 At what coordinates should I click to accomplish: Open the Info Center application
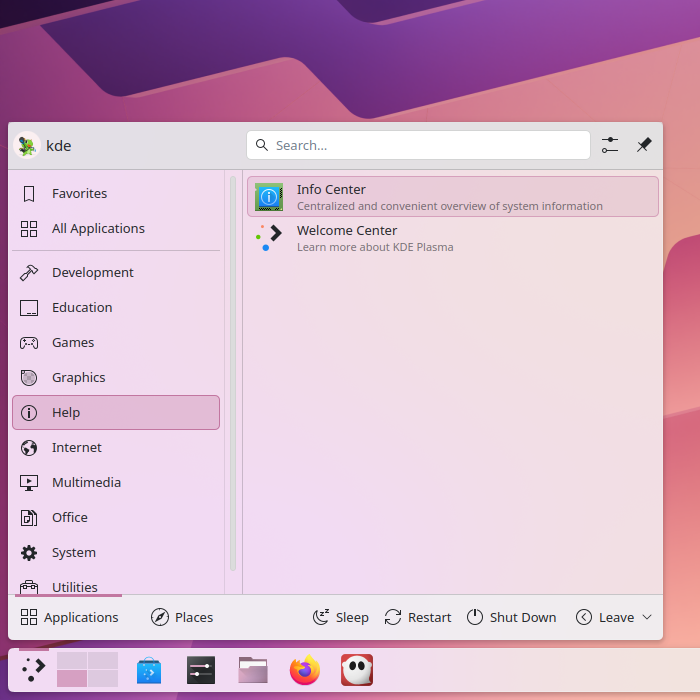coord(453,197)
